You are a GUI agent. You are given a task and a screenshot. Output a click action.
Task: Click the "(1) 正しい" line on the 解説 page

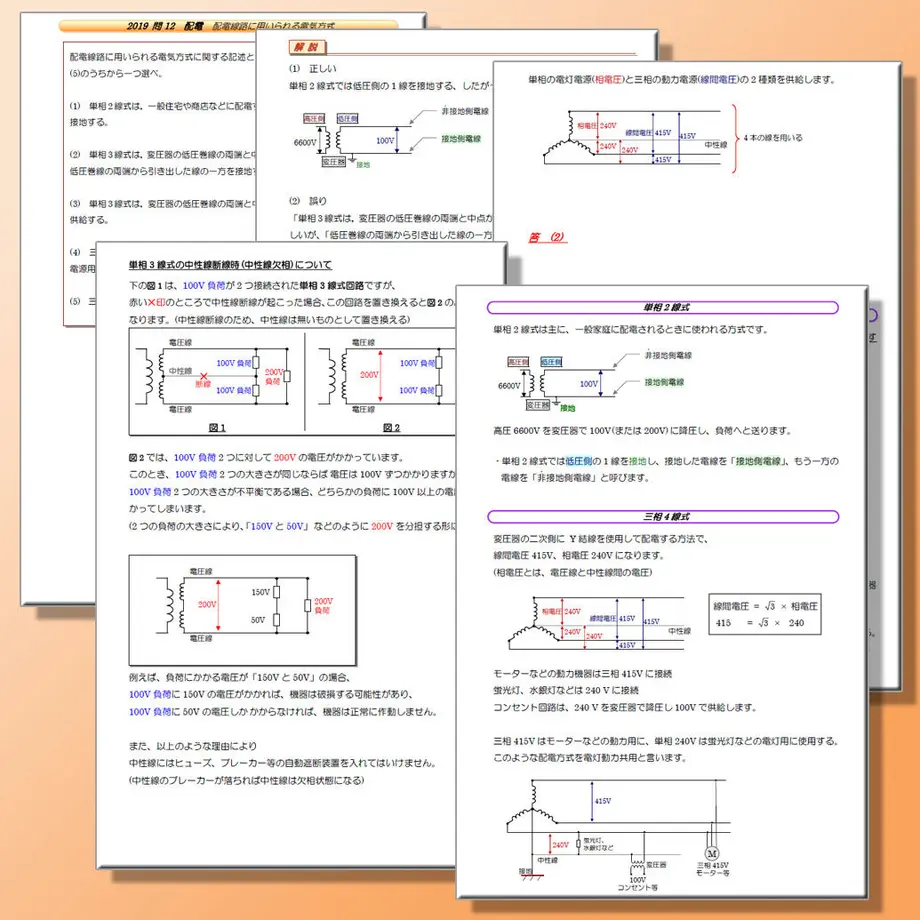(312, 69)
